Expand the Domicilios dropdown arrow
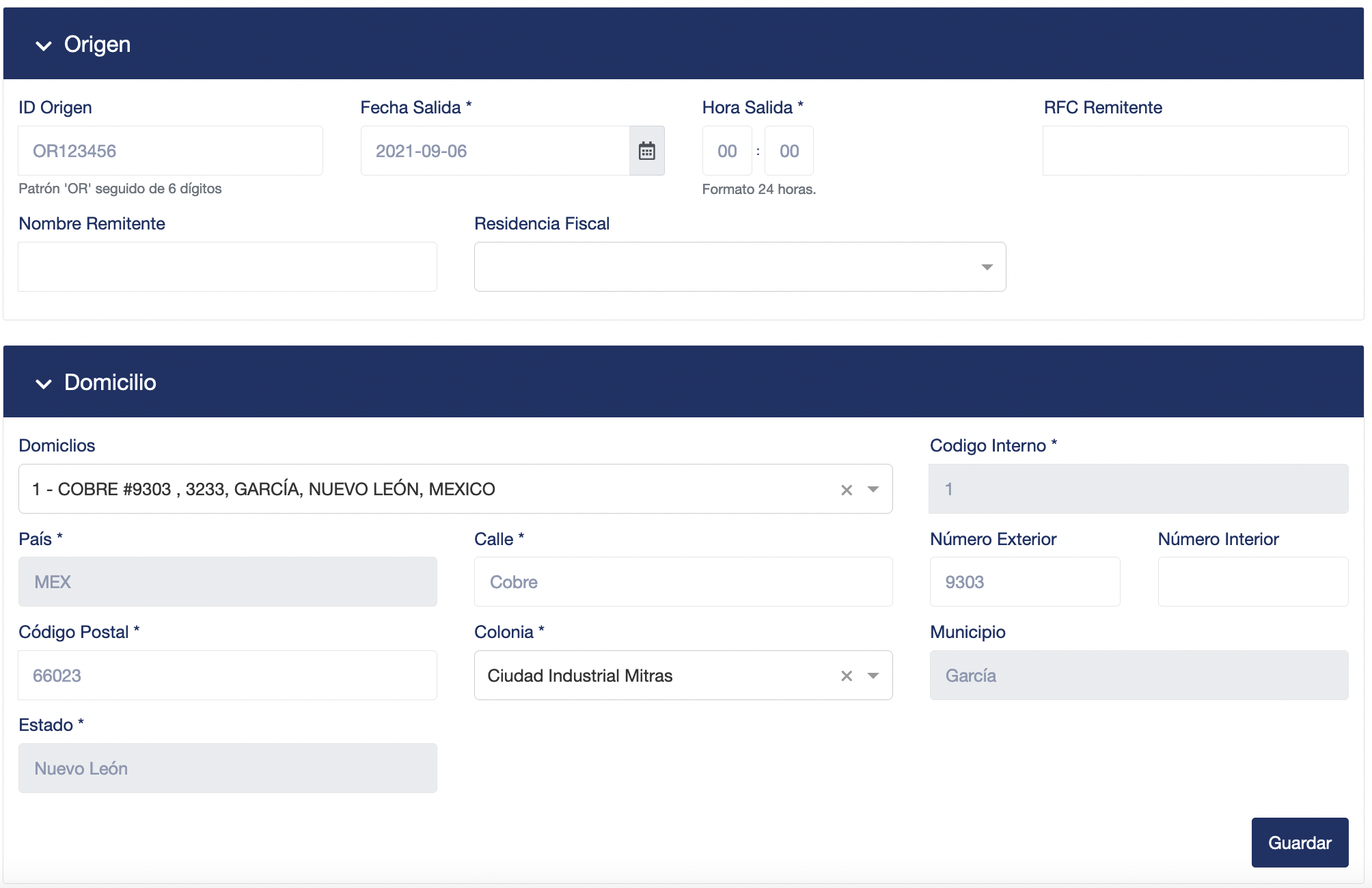The height and width of the screenshot is (888, 1372). coord(873,490)
